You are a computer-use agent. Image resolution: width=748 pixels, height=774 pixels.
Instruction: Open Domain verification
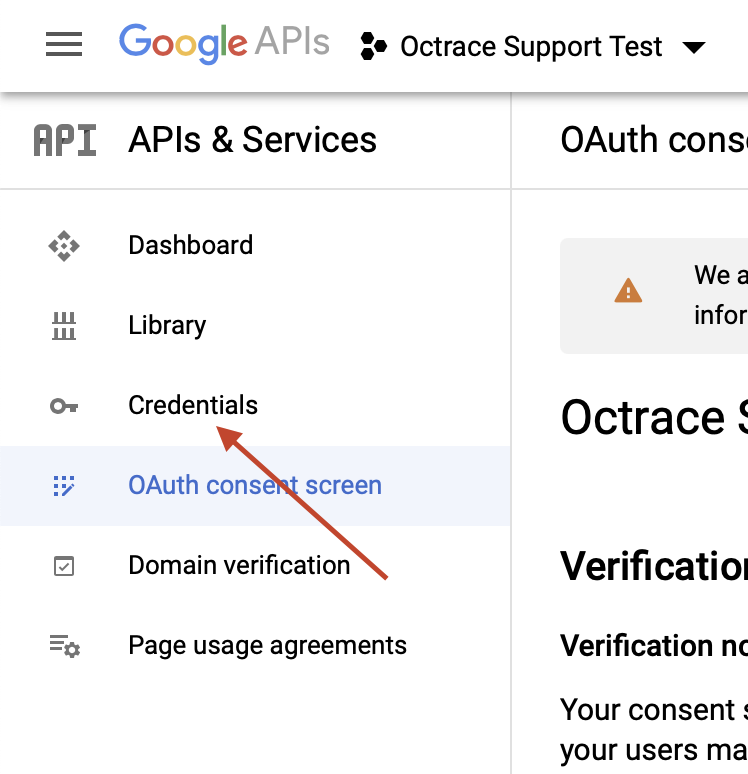point(239,565)
